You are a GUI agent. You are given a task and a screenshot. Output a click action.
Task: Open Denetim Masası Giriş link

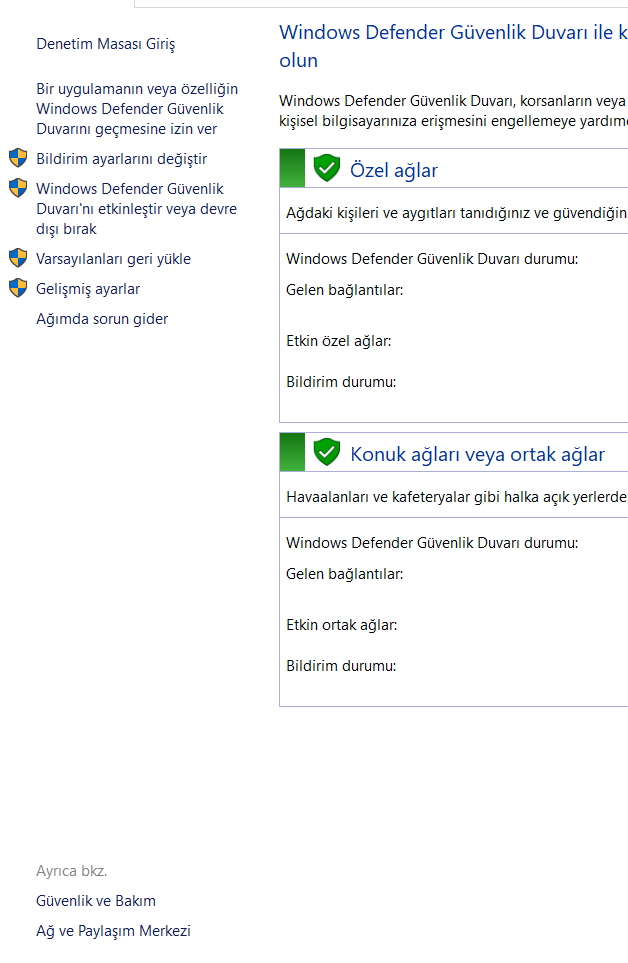106,44
